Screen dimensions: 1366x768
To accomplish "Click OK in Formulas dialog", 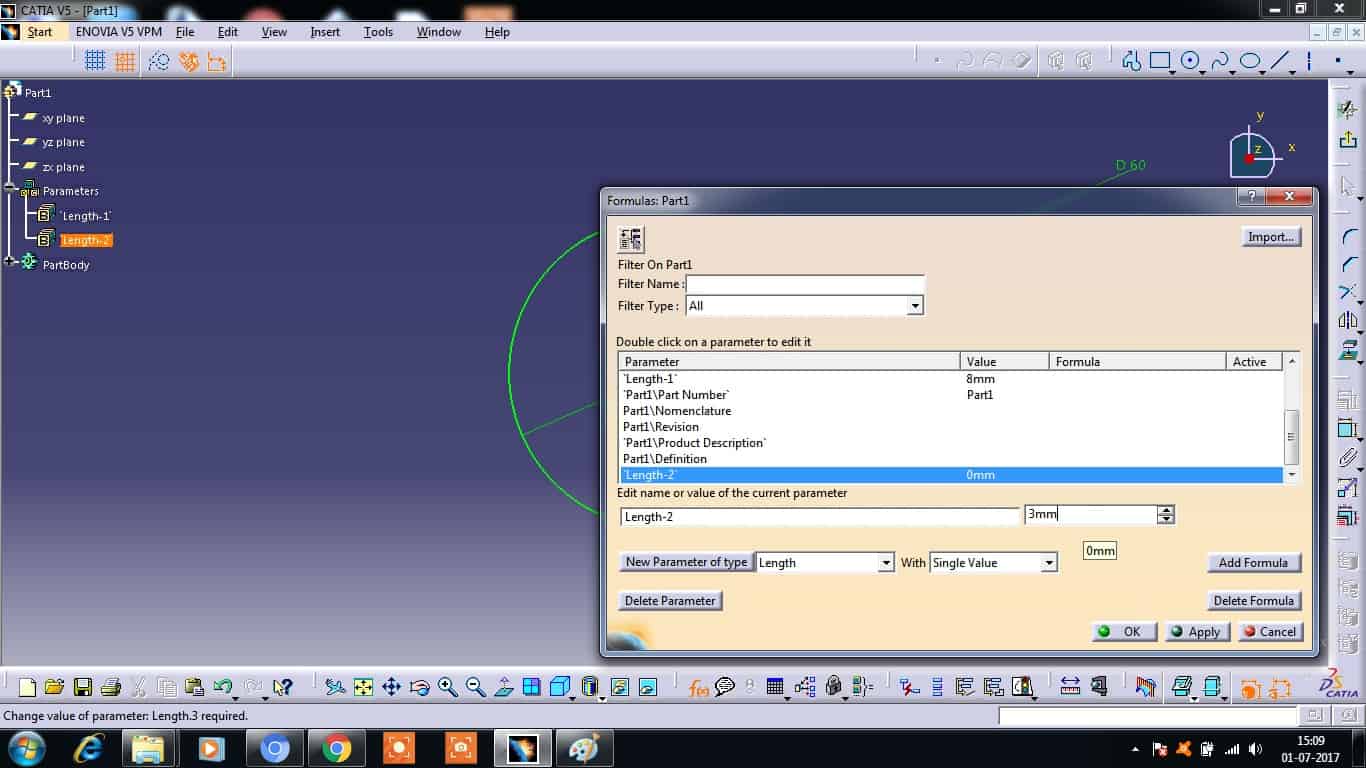I will tap(1124, 632).
